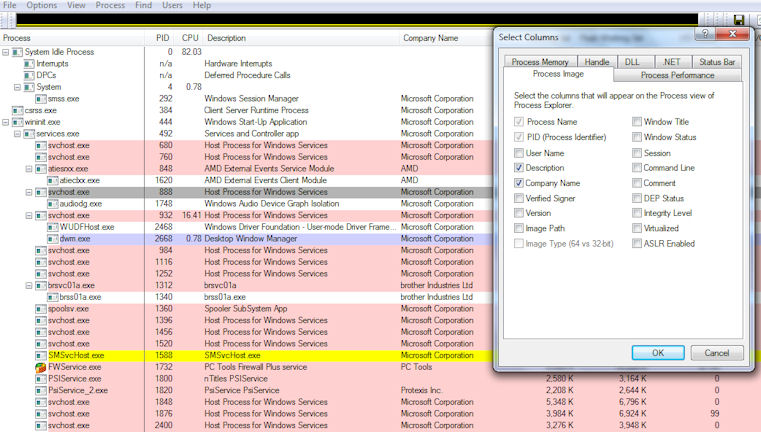Open the View menu
Image resolution: width=761 pixels, height=432 pixels.
pos(76,5)
